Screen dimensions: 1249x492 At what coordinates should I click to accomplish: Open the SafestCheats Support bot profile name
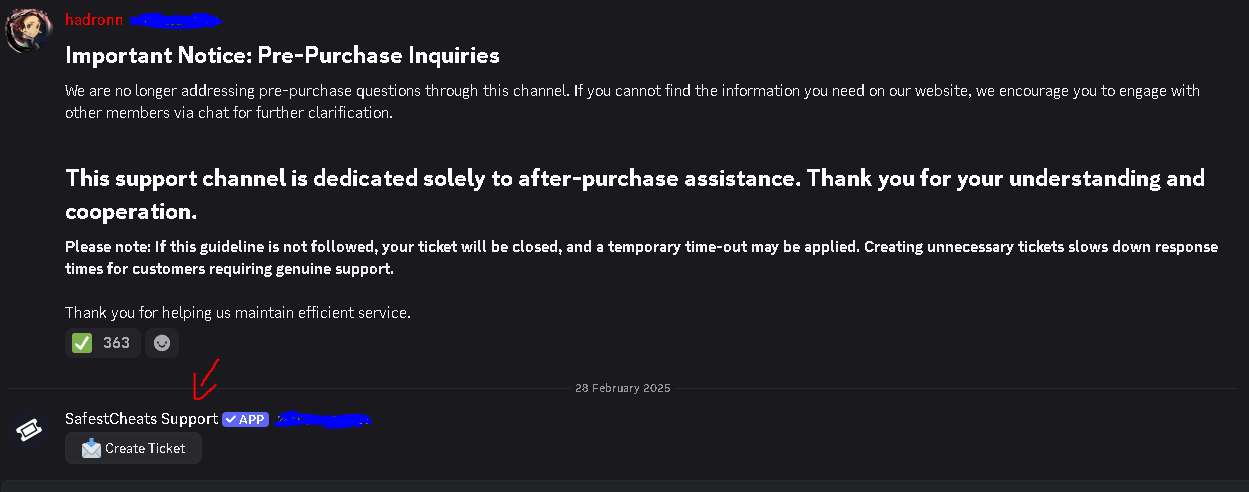[x=141, y=419]
